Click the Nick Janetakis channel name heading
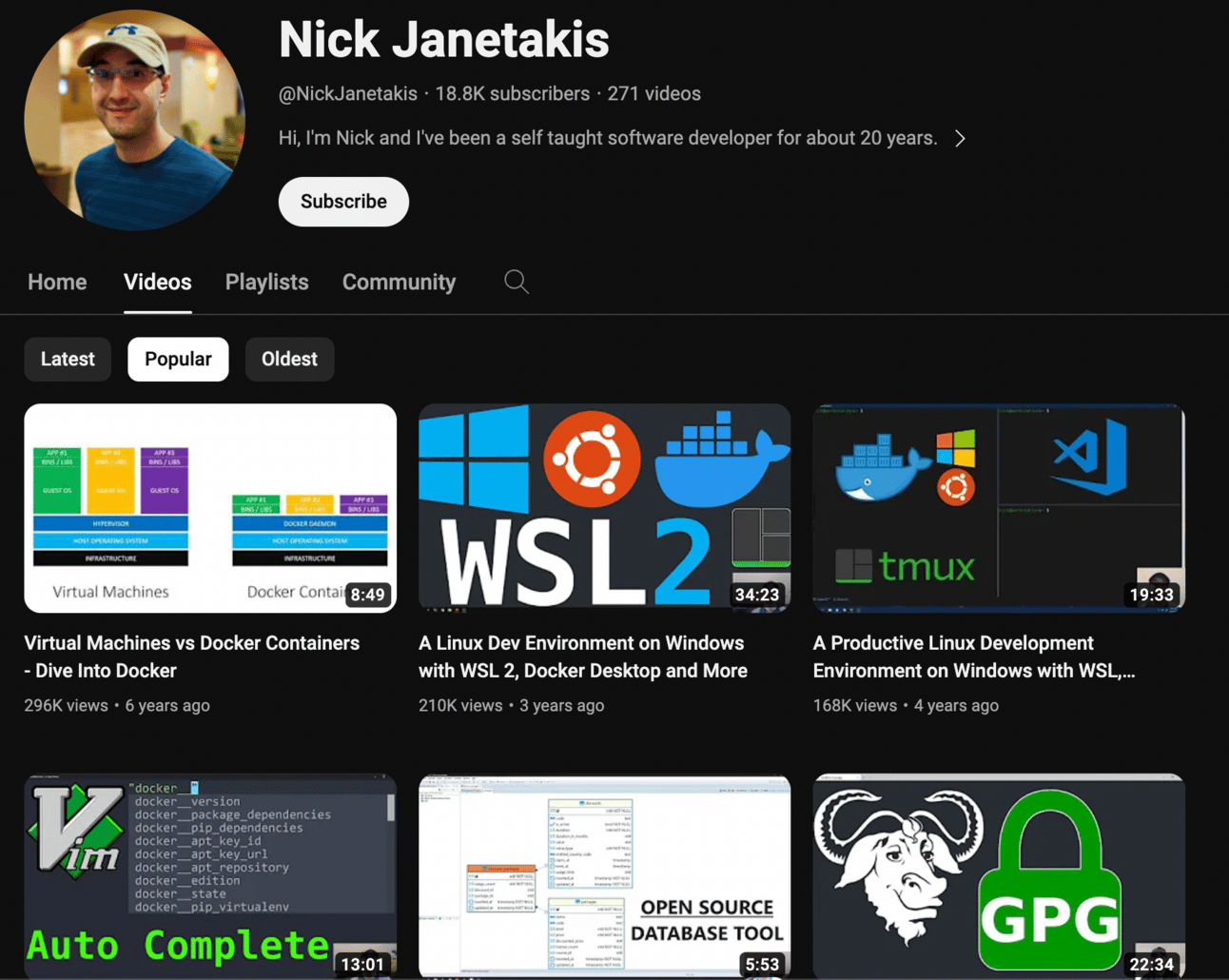 [x=444, y=39]
